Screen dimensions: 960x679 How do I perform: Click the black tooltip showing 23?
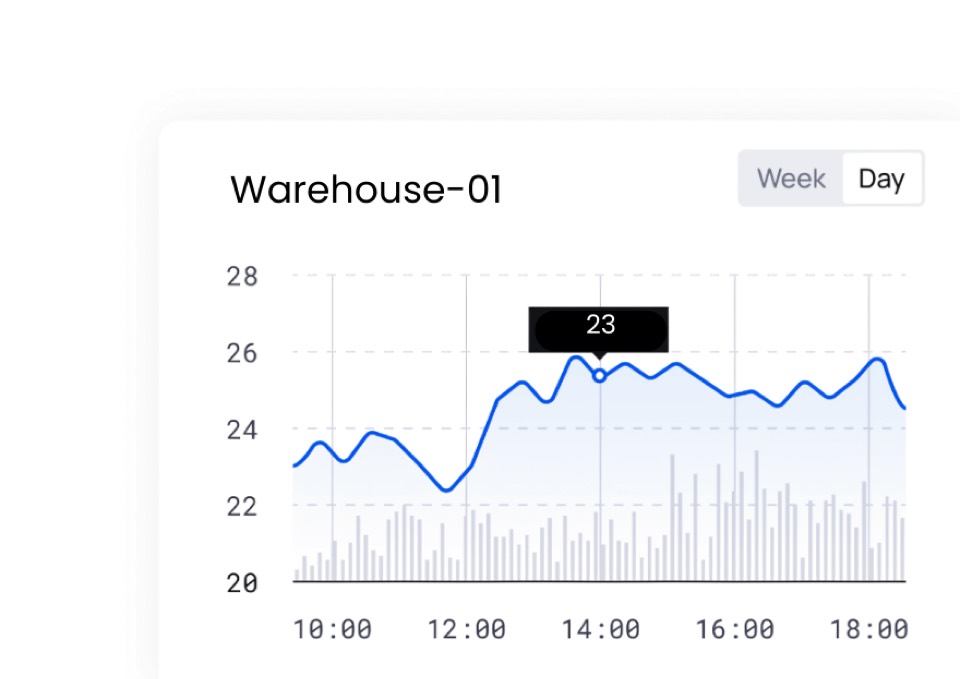[599, 328]
